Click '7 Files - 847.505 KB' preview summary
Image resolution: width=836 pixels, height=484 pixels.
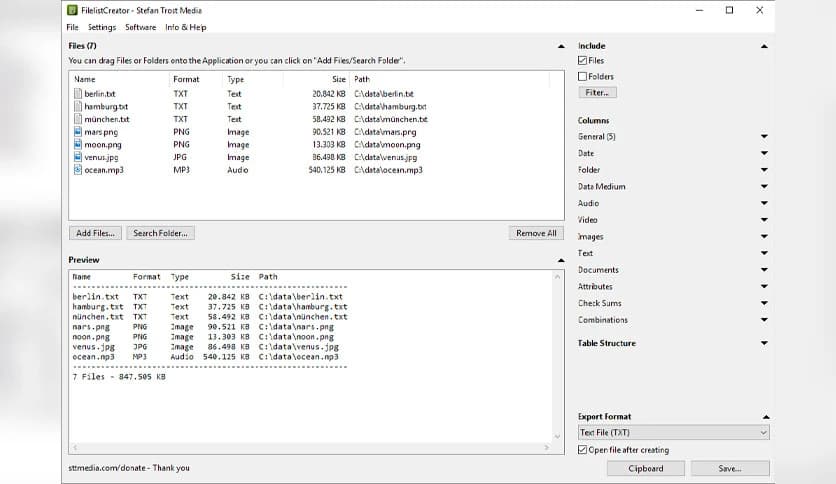click(119, 377)
